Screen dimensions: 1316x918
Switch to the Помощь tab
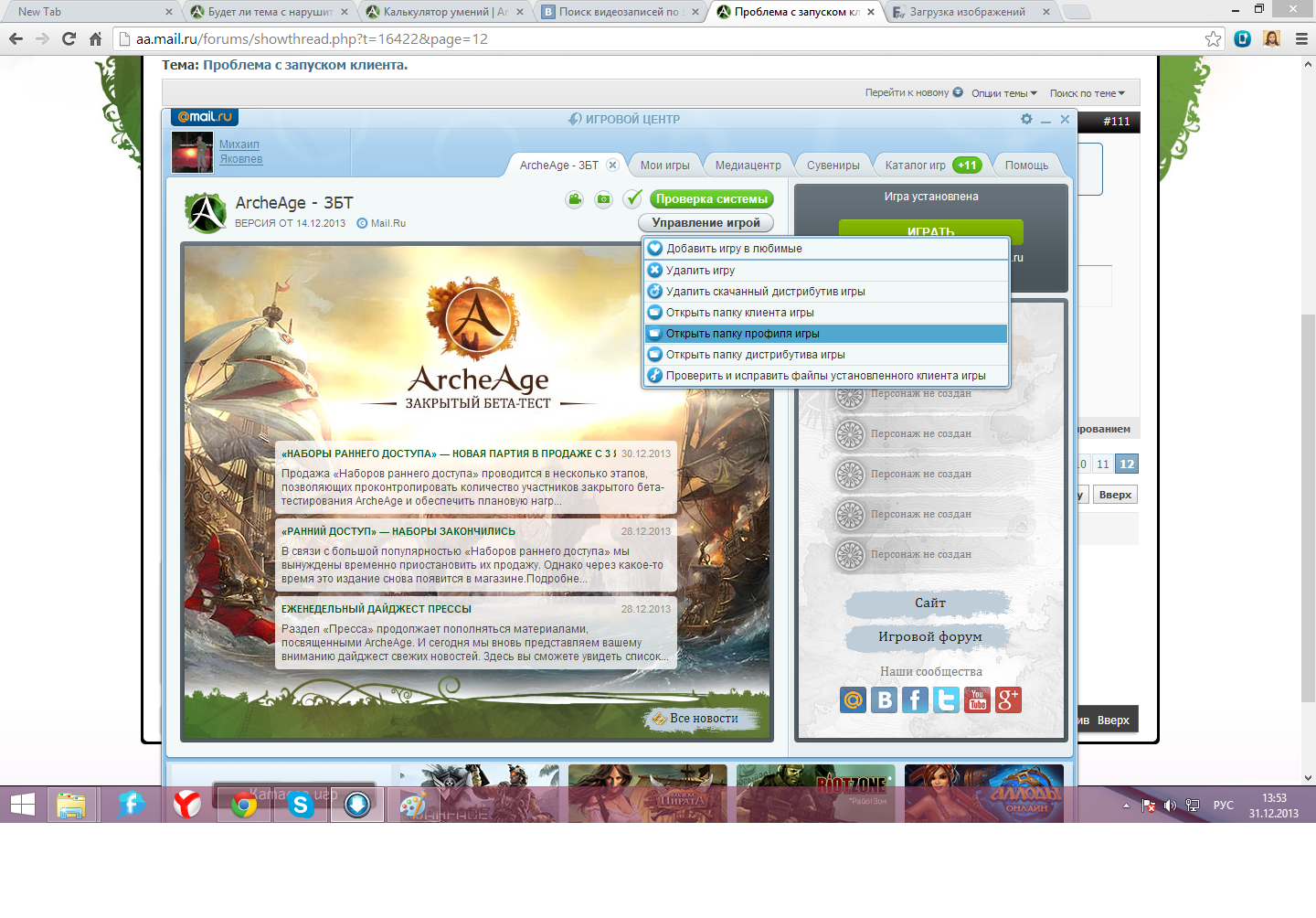(x=1026, y=165)
